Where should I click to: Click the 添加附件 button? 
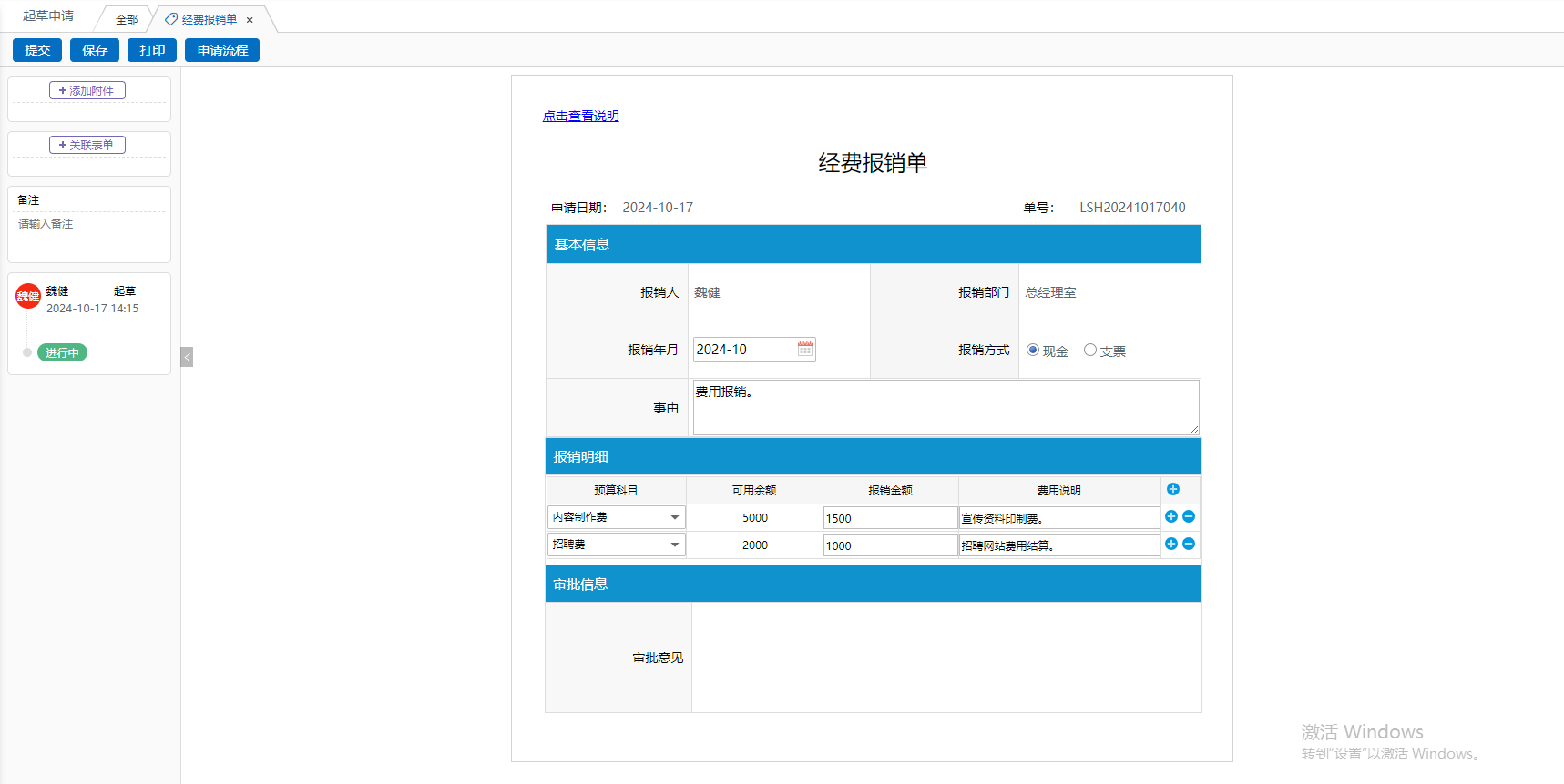point(87,90)
